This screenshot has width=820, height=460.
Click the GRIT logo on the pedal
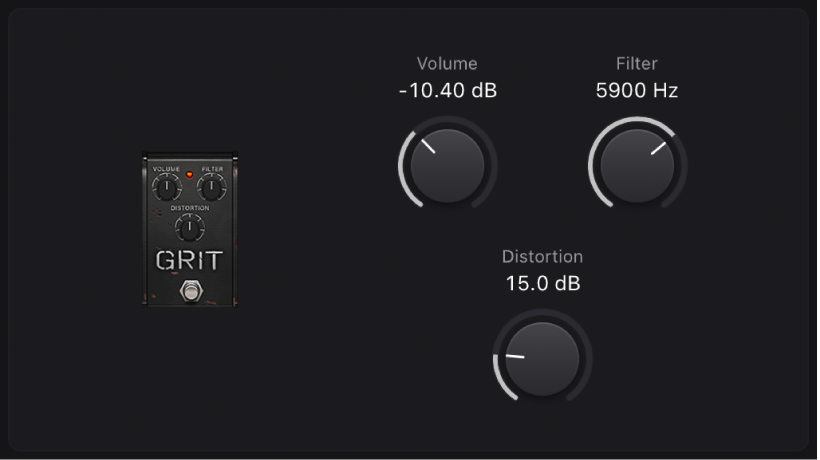[189, 260]
